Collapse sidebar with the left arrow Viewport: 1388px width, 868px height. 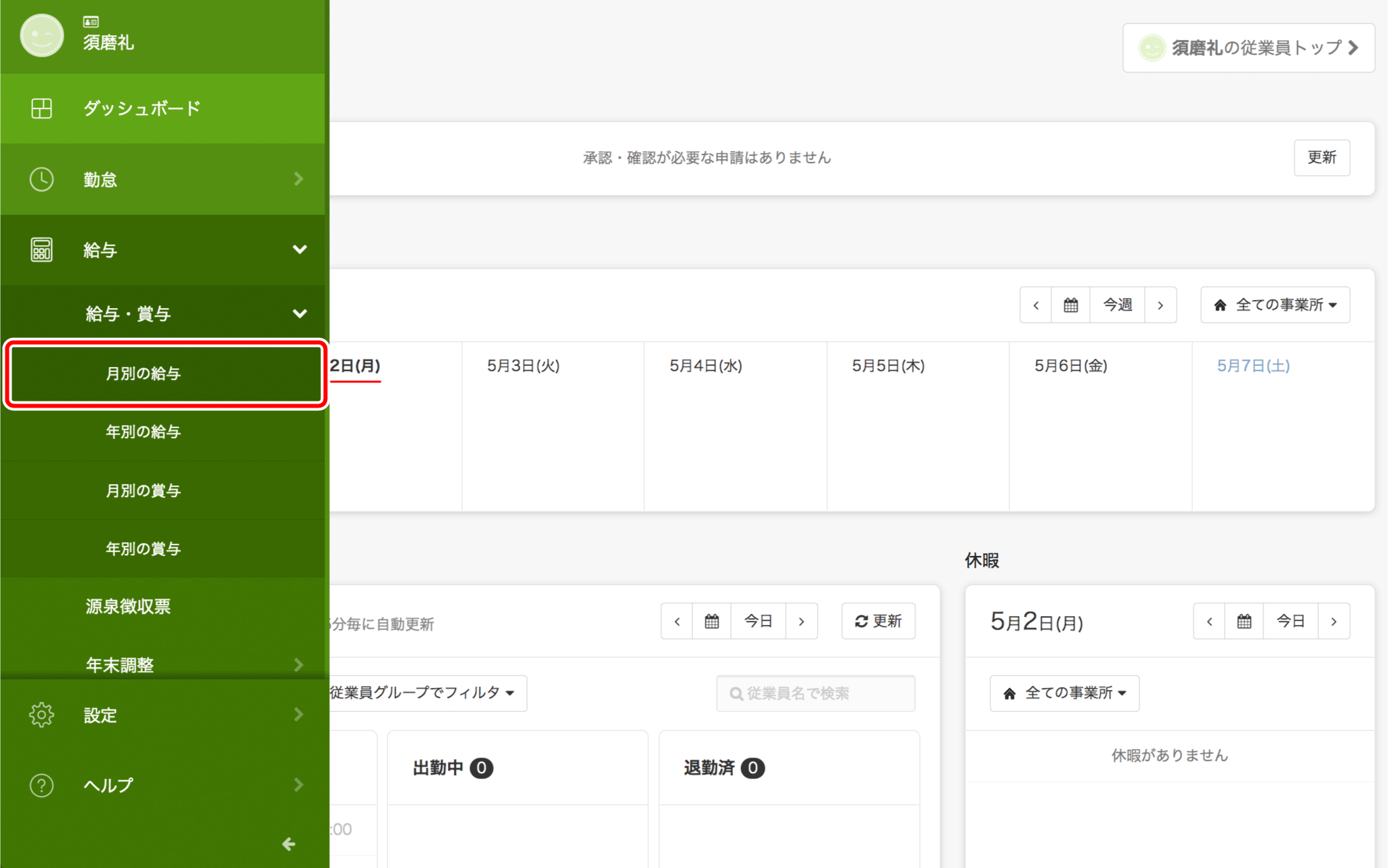point(289,844)
